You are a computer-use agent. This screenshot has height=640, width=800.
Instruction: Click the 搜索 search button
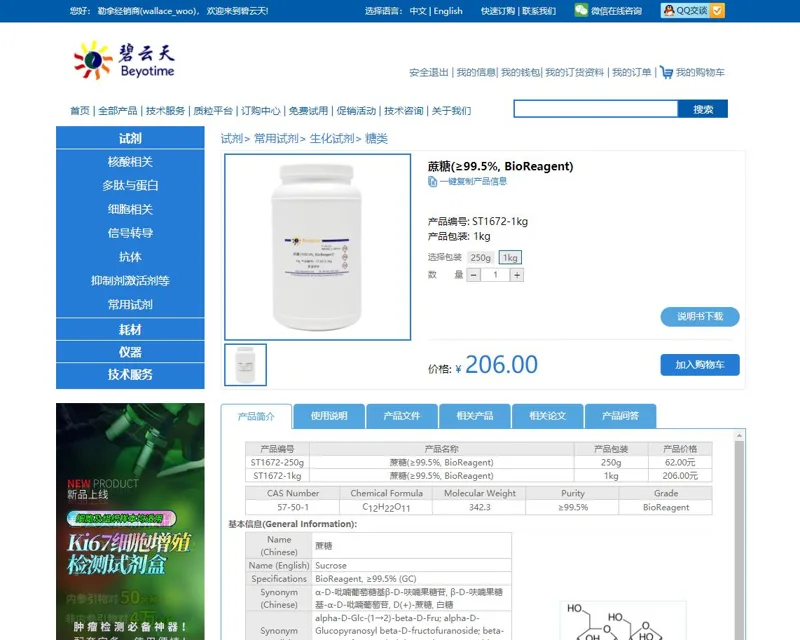pyautogui.click(x=703, y=109)
